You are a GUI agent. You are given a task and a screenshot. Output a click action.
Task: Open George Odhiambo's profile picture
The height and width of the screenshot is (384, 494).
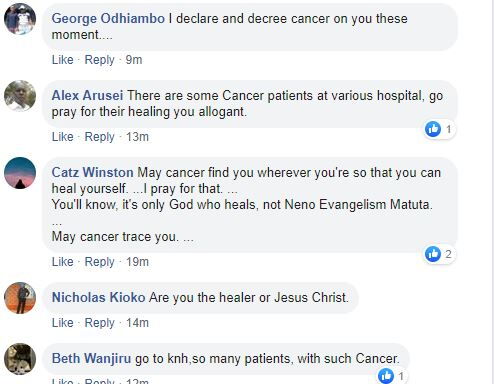click(20, 19)
